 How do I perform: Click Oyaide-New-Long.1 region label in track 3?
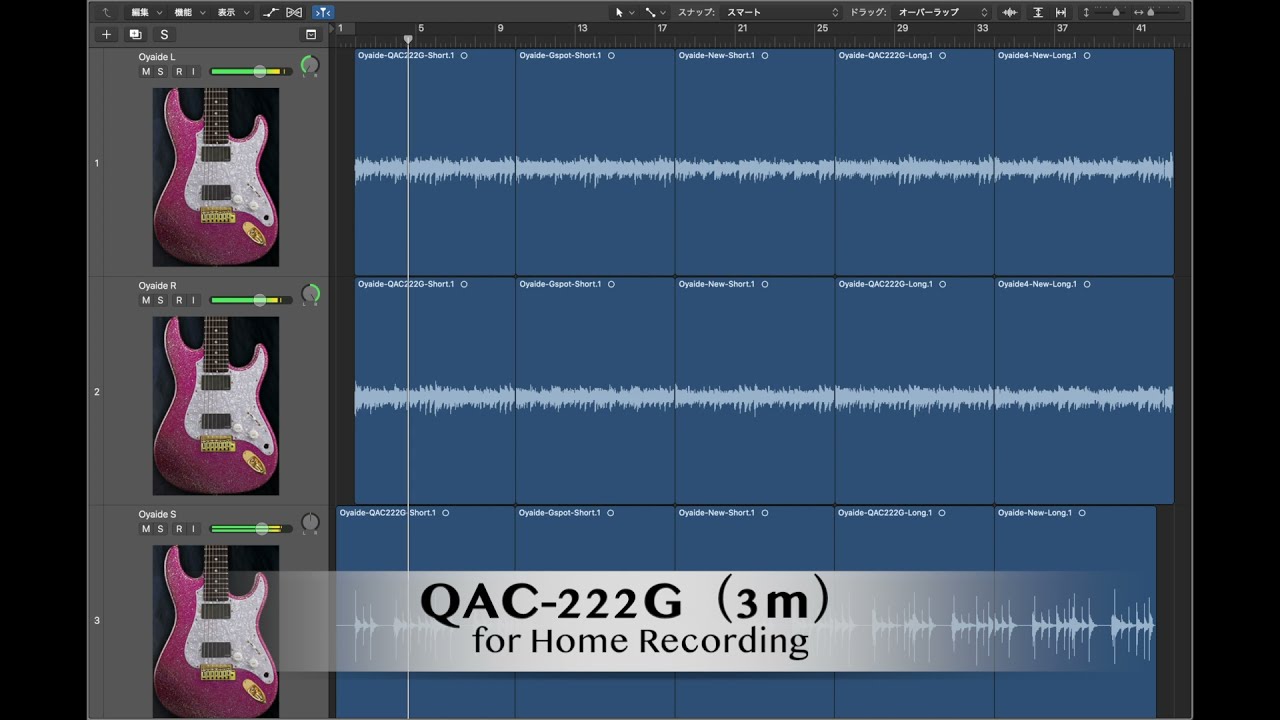1035,513
